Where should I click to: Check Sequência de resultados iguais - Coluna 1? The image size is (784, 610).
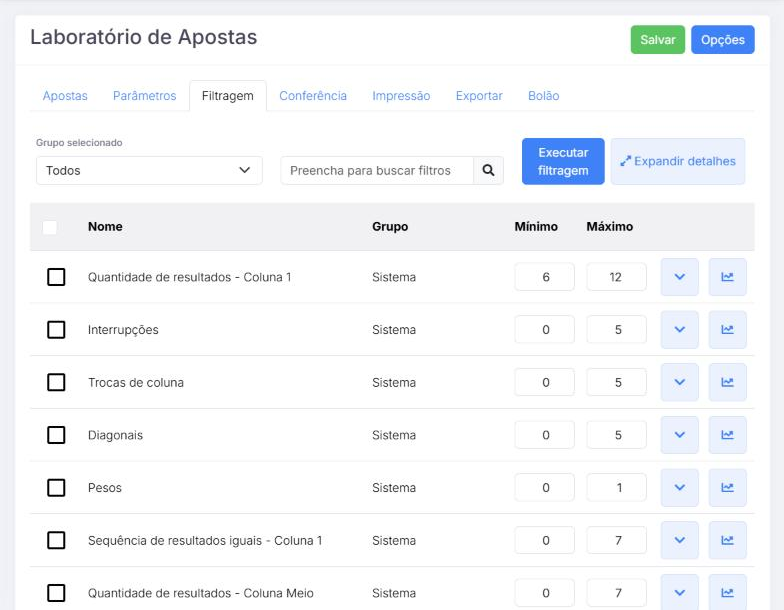56,540
